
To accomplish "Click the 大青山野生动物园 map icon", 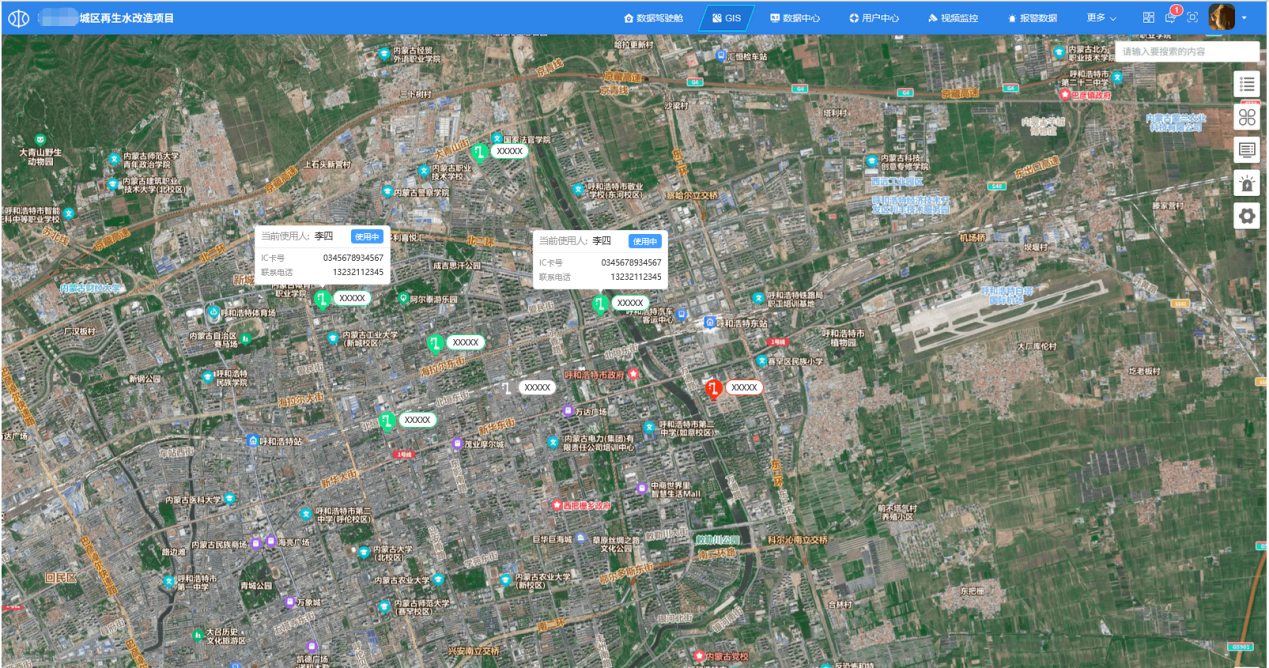I will click(40, 139).
